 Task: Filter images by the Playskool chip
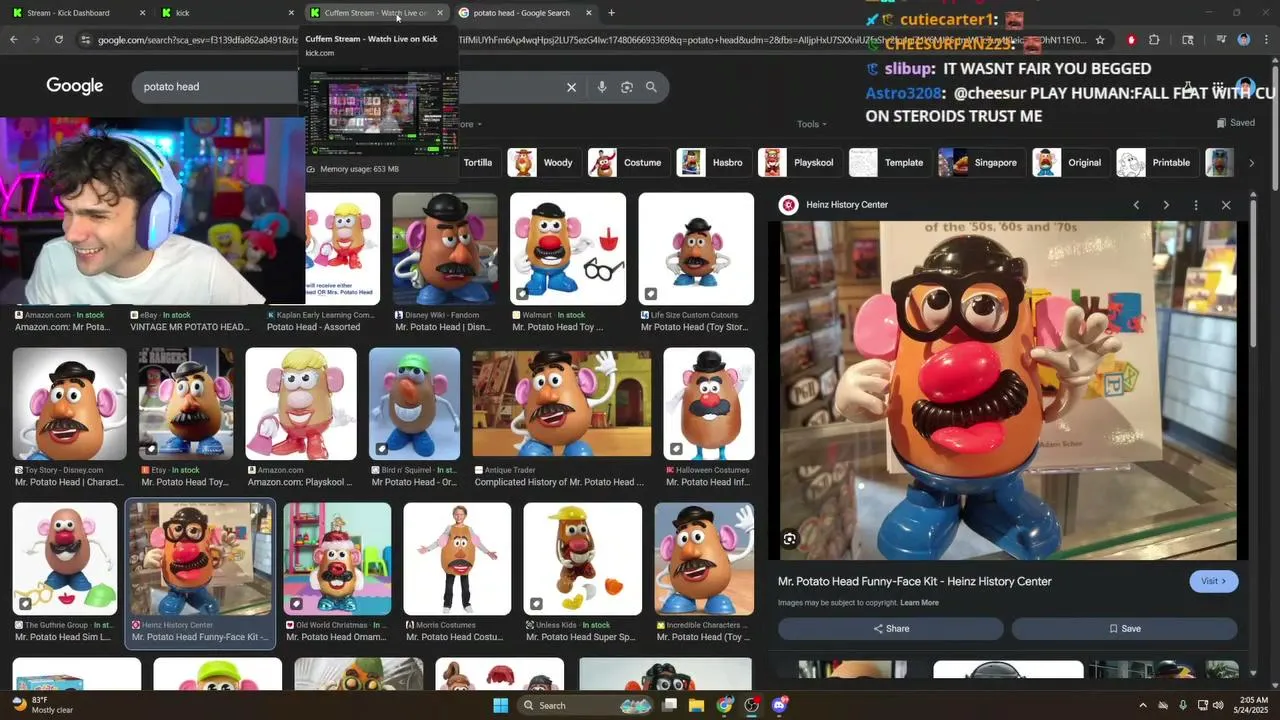pyautogui.click(x=798, y=163)
